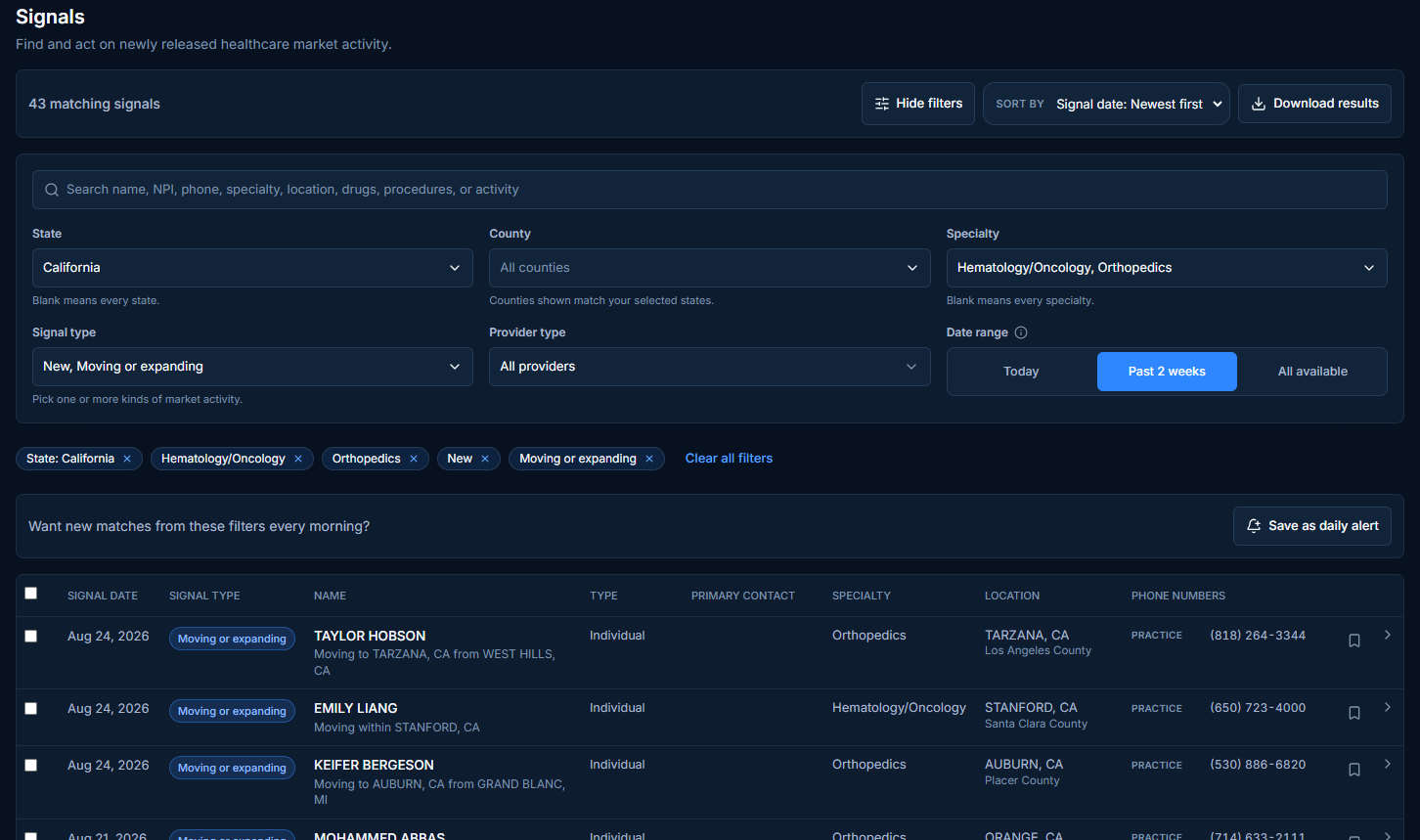
Task: Select the All available date range
Action: pyautogui.click(x=1312, y=372)
